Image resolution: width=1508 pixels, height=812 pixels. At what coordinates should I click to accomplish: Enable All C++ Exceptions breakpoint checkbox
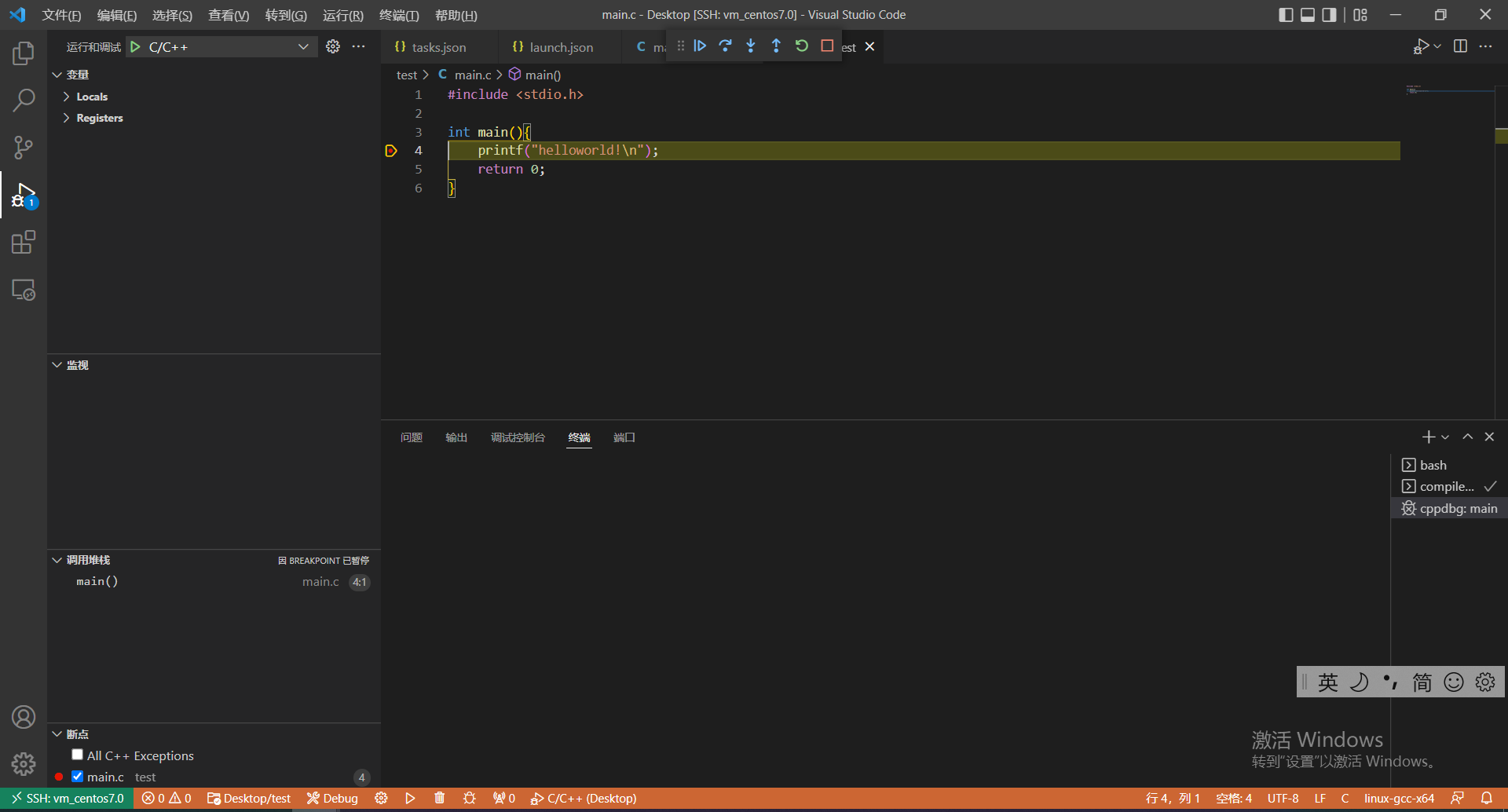[x=77, y=755]
